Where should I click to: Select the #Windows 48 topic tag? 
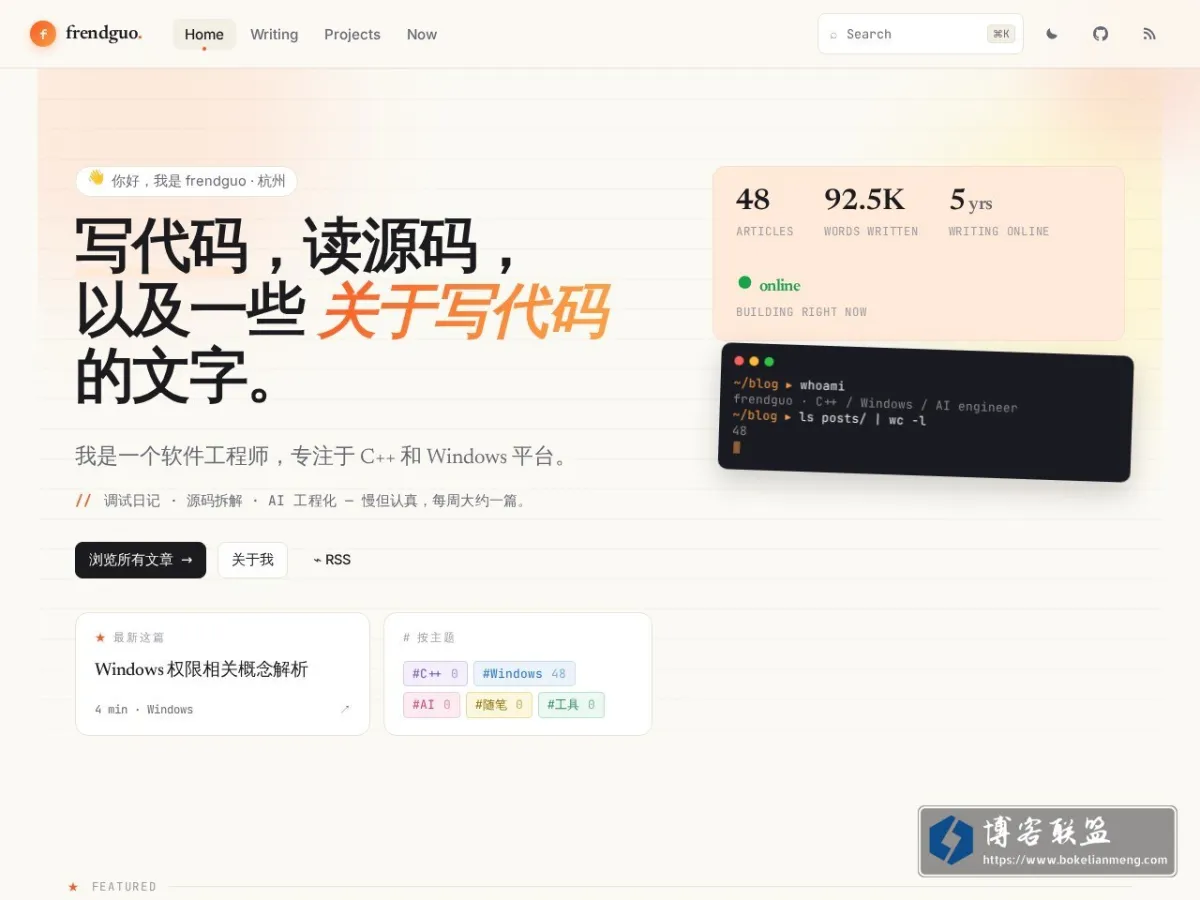pos(524,674)
